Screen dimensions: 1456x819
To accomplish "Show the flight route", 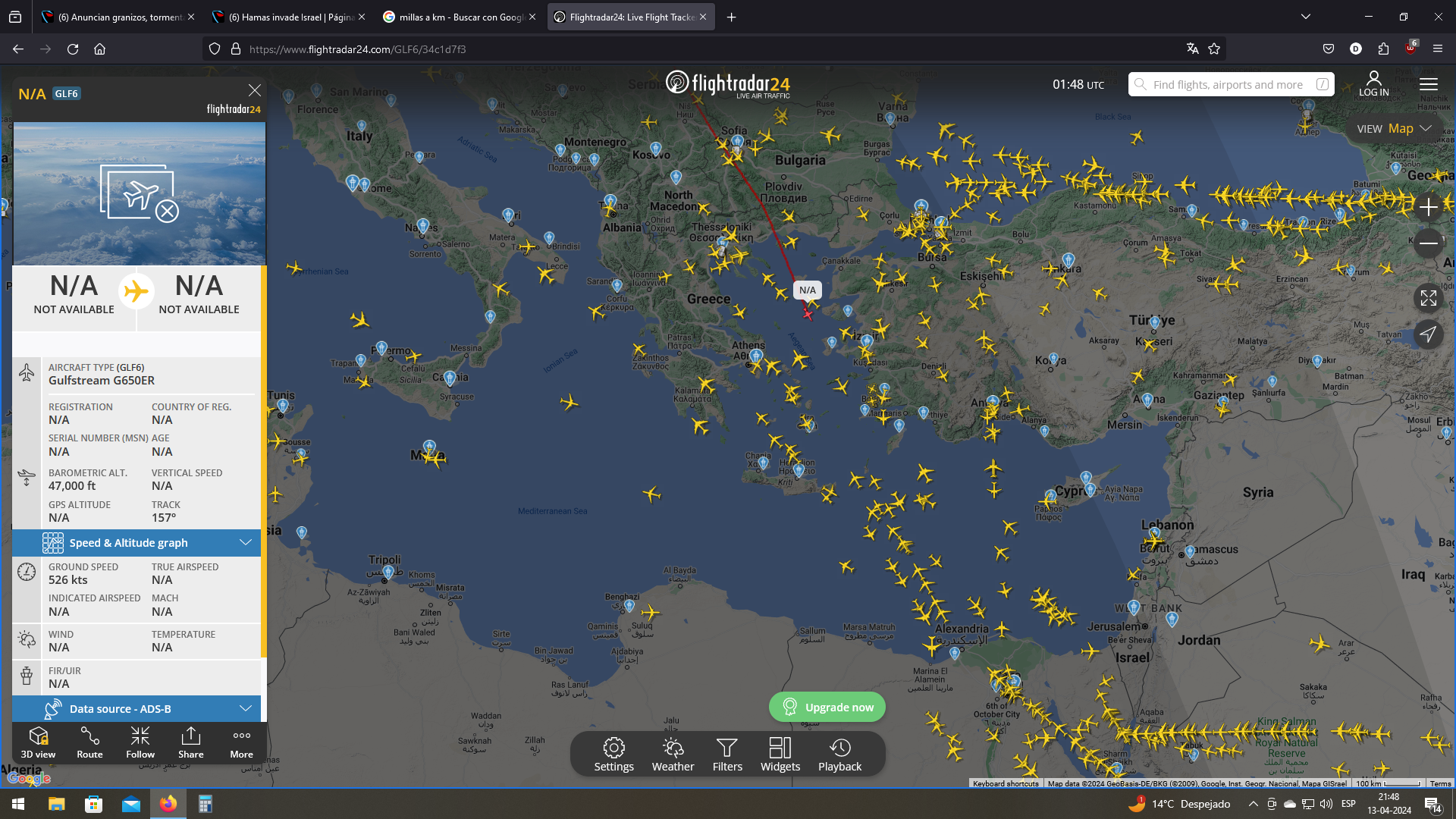I will pos(89,742).
